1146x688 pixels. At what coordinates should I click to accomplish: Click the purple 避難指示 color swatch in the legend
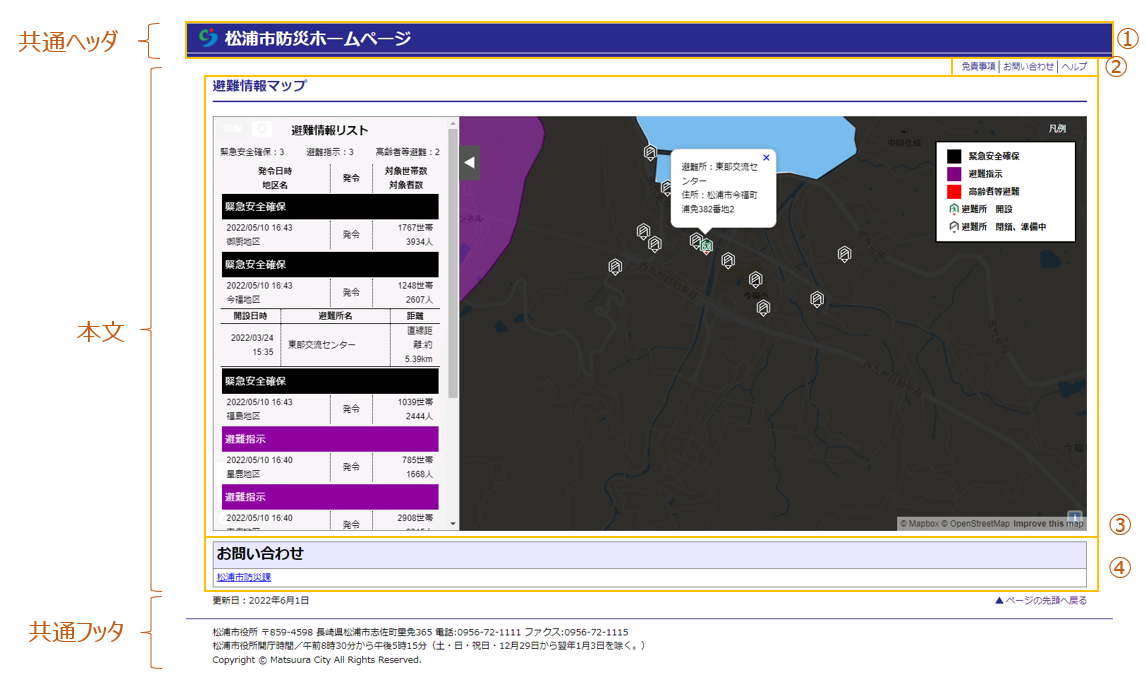coord(954,173)
